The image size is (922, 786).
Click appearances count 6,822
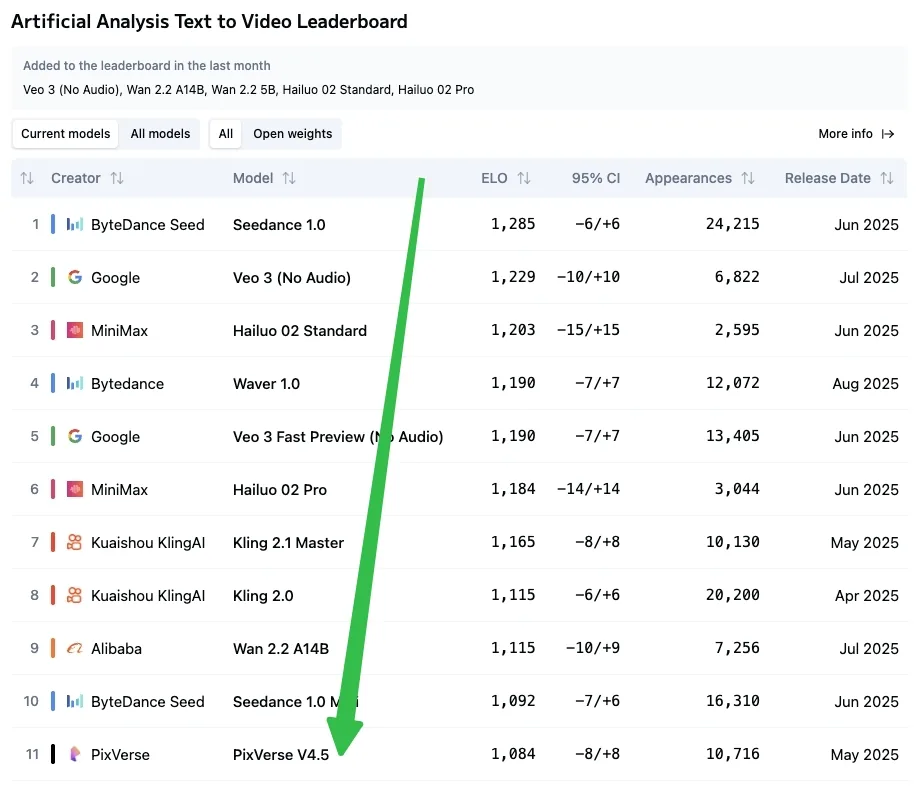pos(737,277)
